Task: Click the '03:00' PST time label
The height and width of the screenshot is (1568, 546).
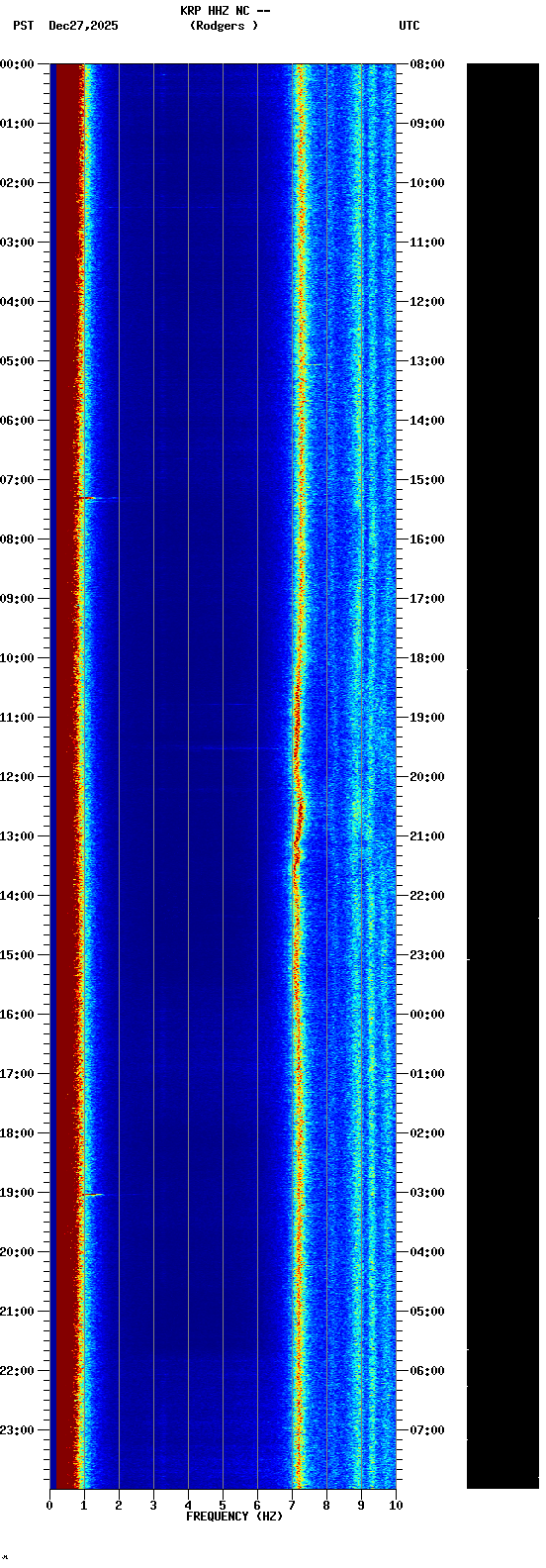Action: [17, 243]
